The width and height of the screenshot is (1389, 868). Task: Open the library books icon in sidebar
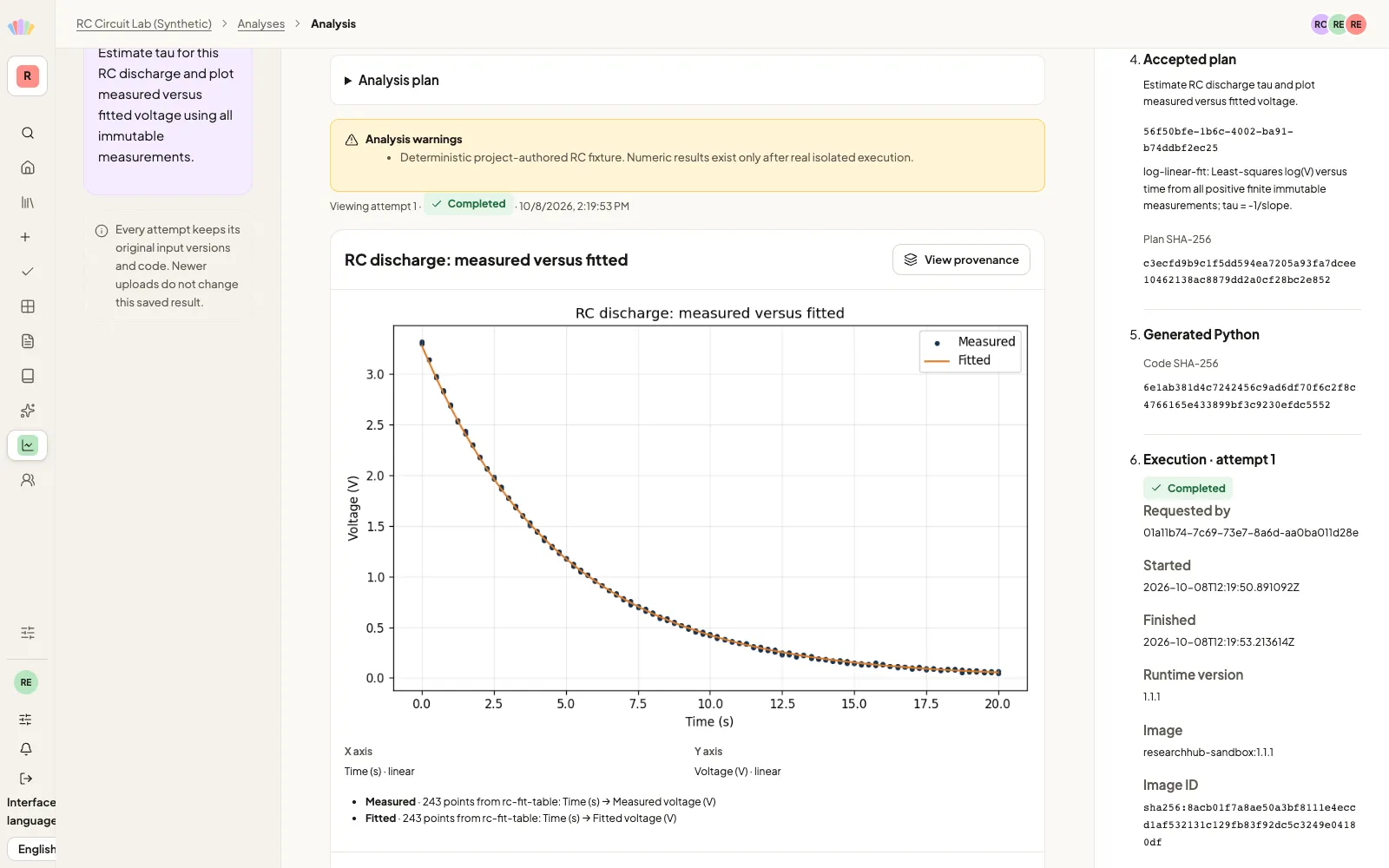28,202
